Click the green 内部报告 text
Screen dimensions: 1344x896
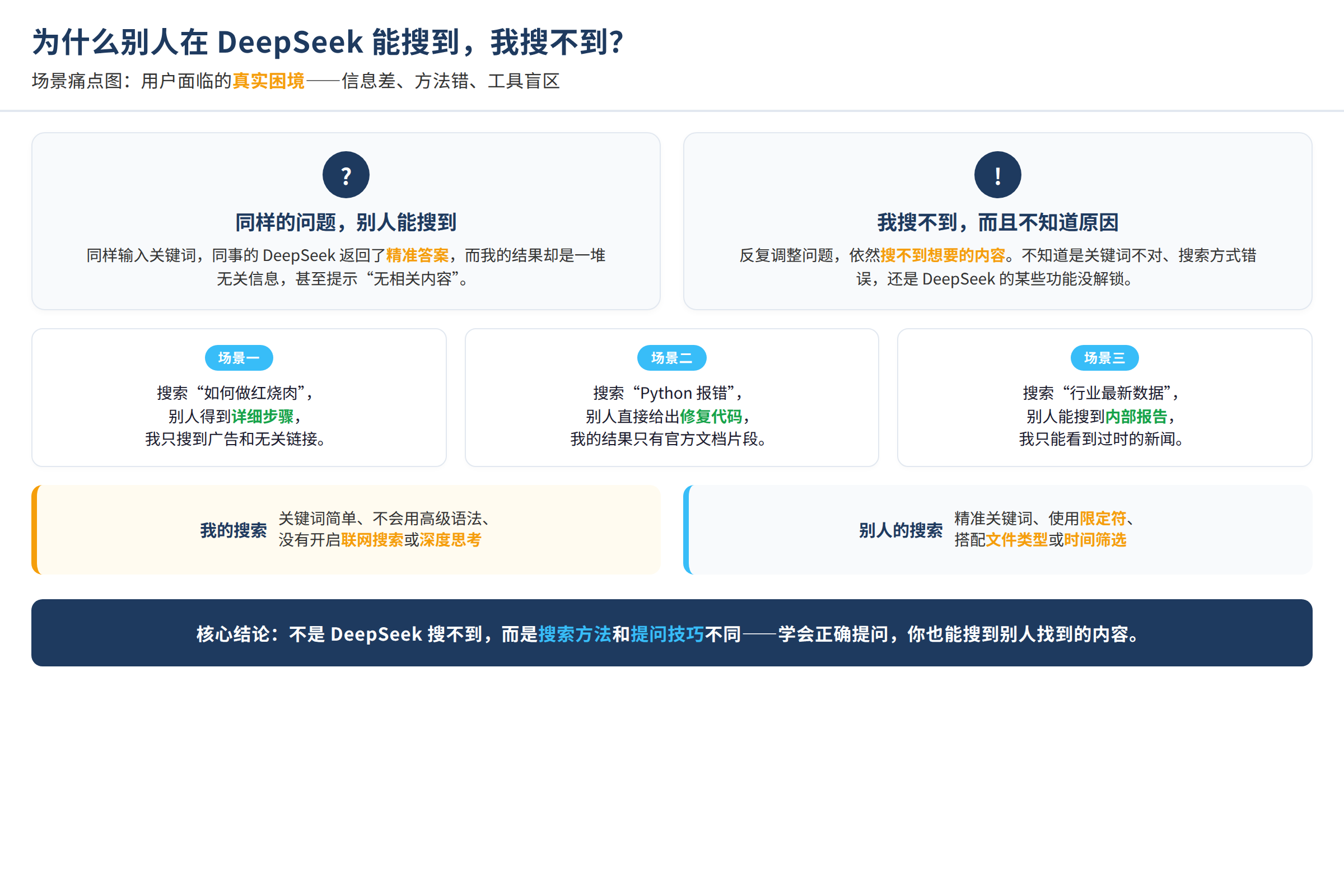pos(1136,416)
